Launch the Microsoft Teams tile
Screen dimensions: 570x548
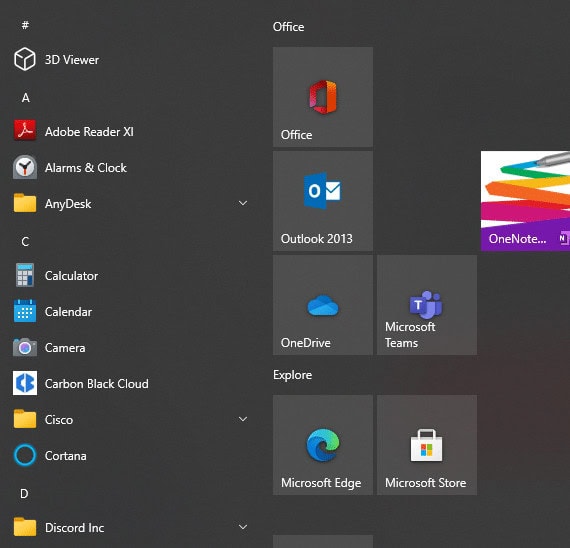pos(427,305)
